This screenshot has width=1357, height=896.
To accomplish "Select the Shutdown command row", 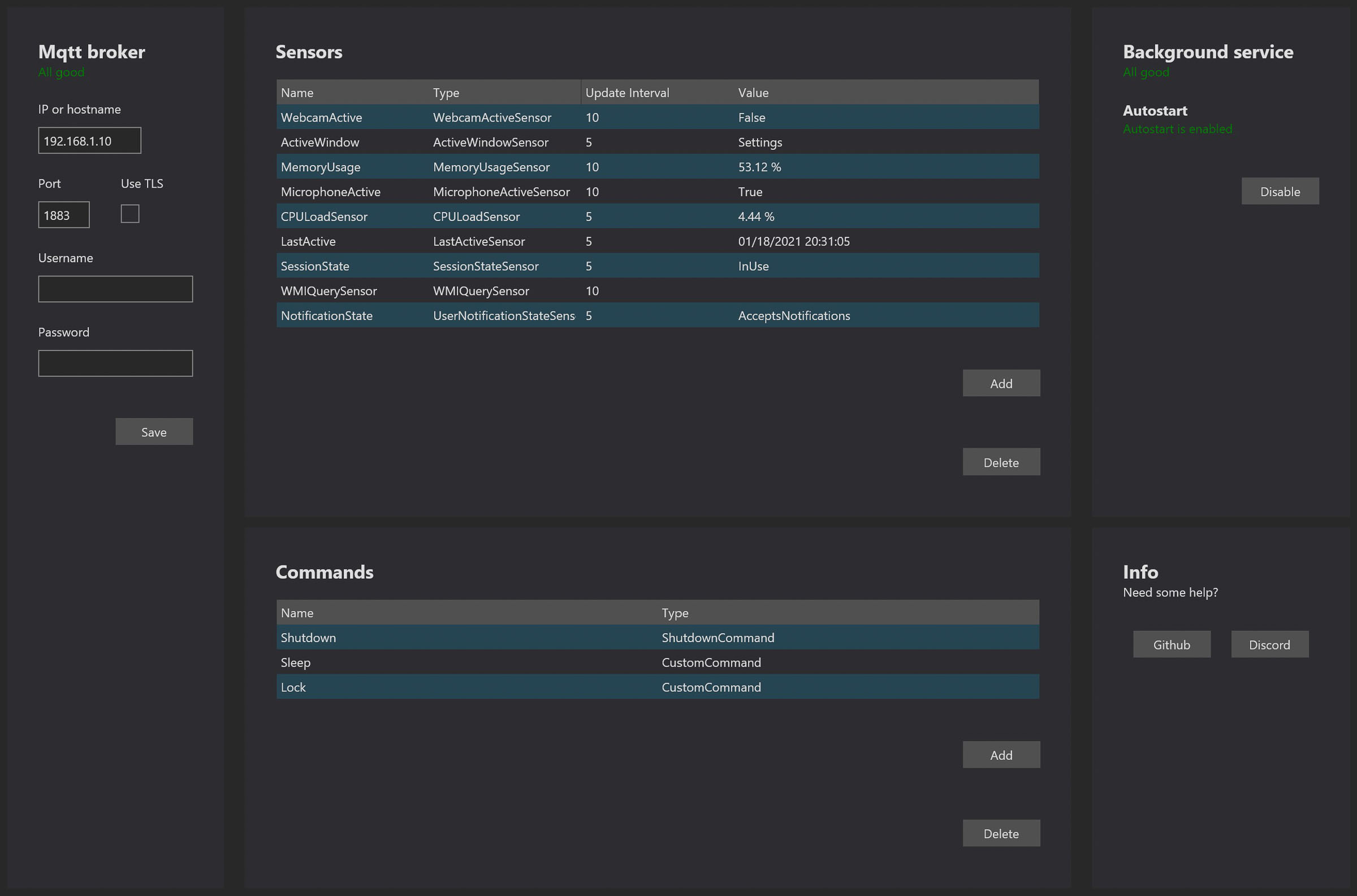I will (x=658, y=637).
